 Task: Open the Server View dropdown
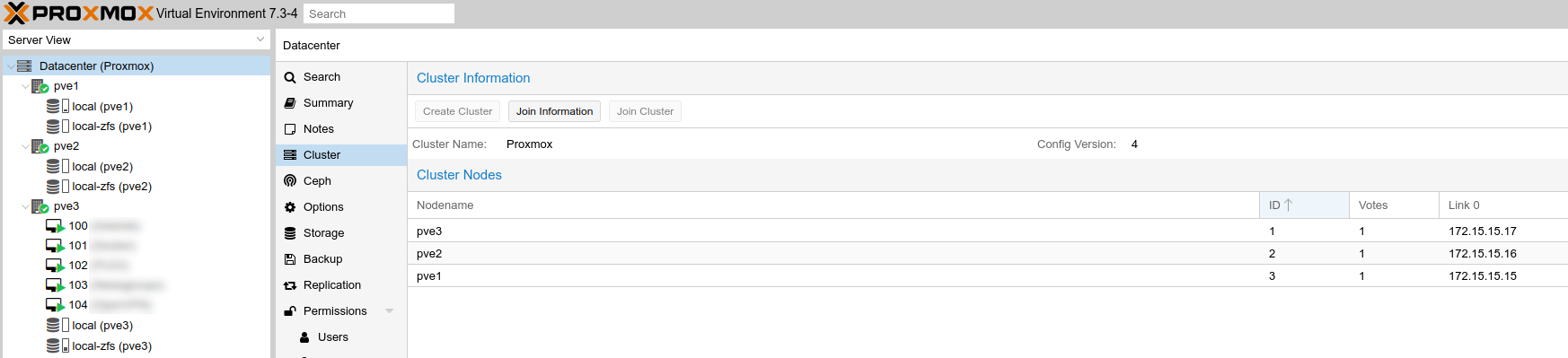click(x=137, y=39)
